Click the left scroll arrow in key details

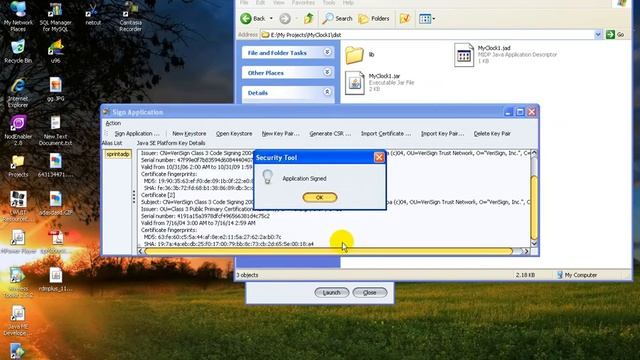click(140, 251)
